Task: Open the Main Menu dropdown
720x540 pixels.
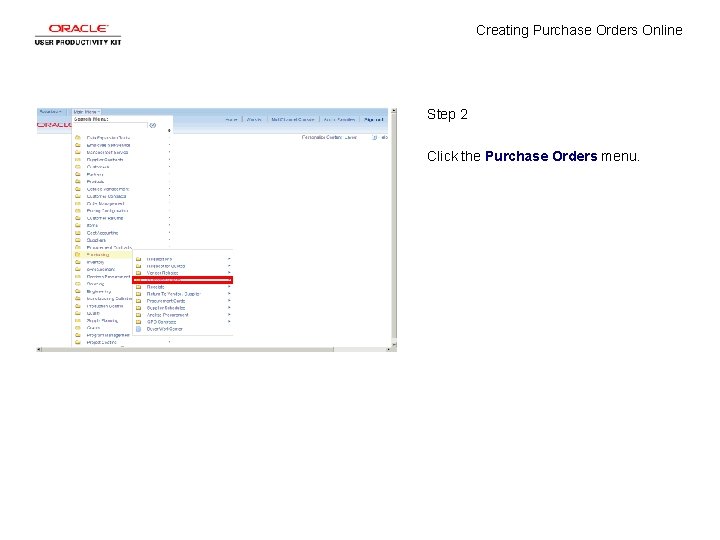Action: click(x=87, y=112)
